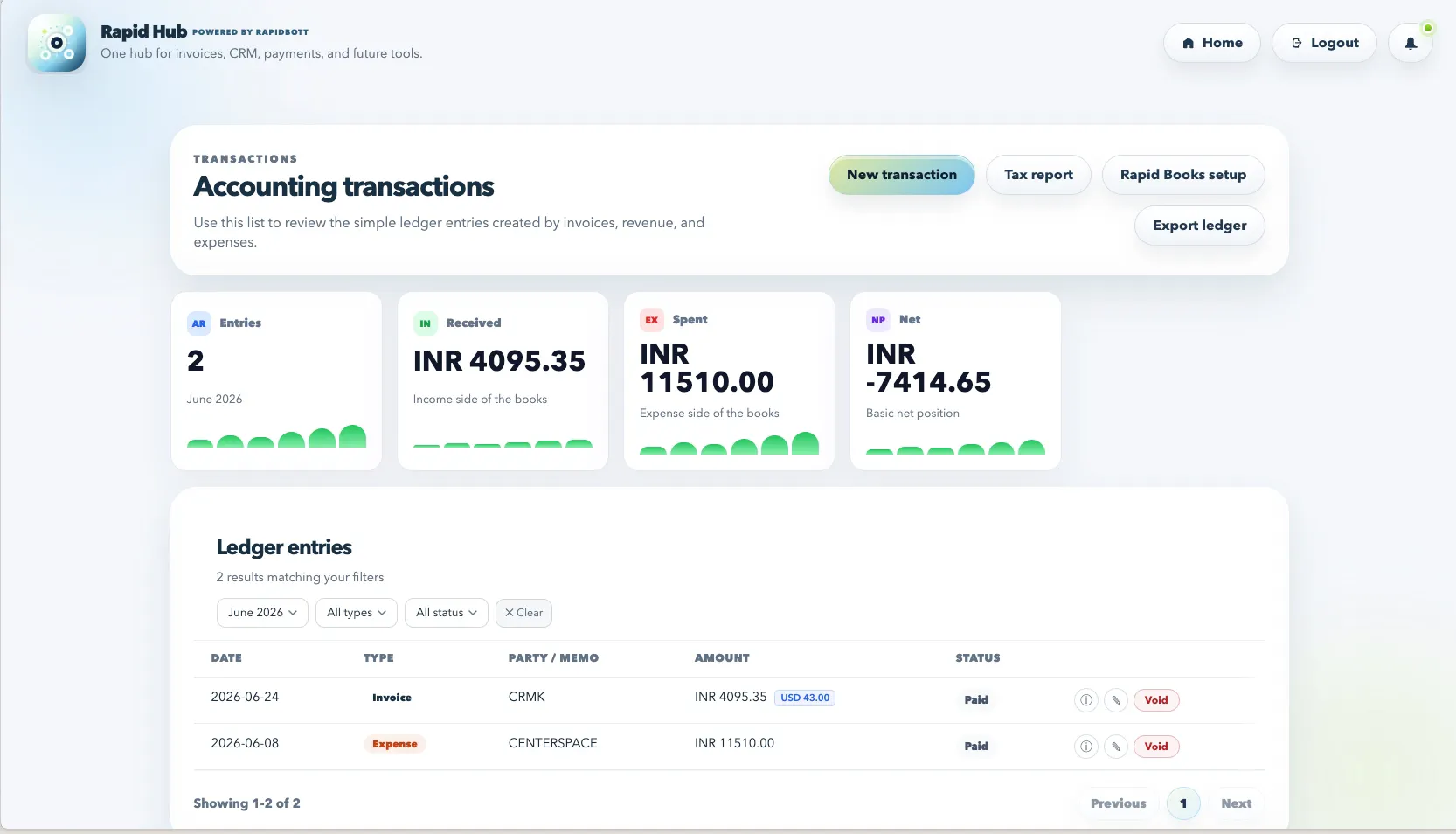Click the USD 43.00 badge
1456x834 pixels.
click(805, 698)
